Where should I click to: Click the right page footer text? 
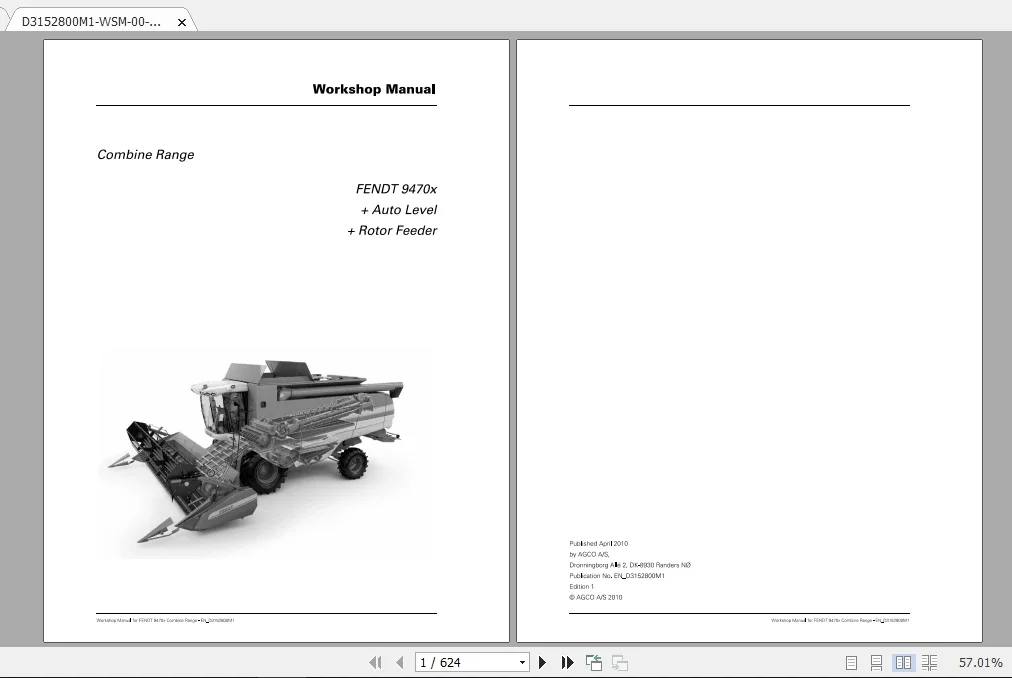pyautogui.click(x=840, y=621)
